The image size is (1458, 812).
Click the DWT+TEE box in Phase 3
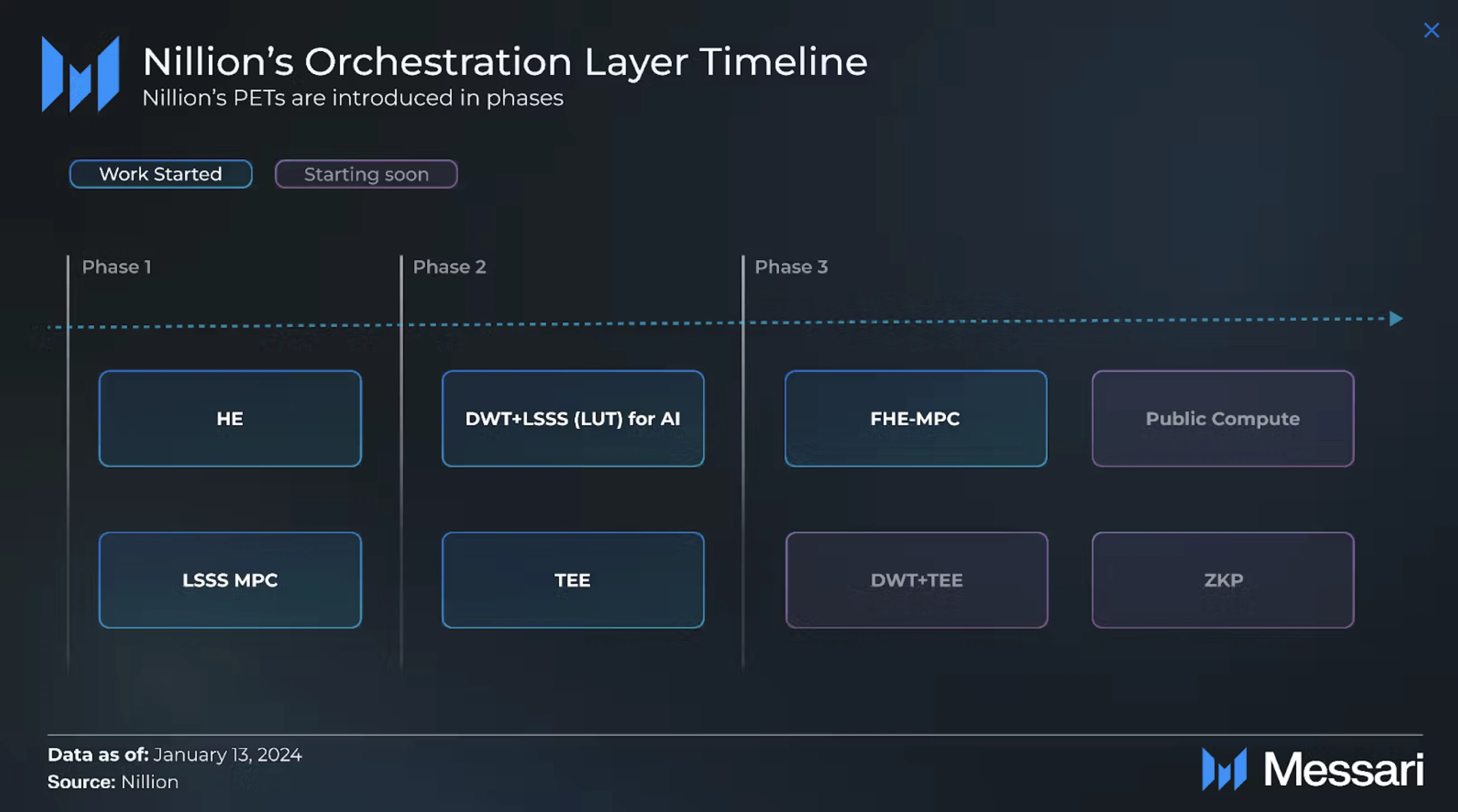click(x=916, y=579)
